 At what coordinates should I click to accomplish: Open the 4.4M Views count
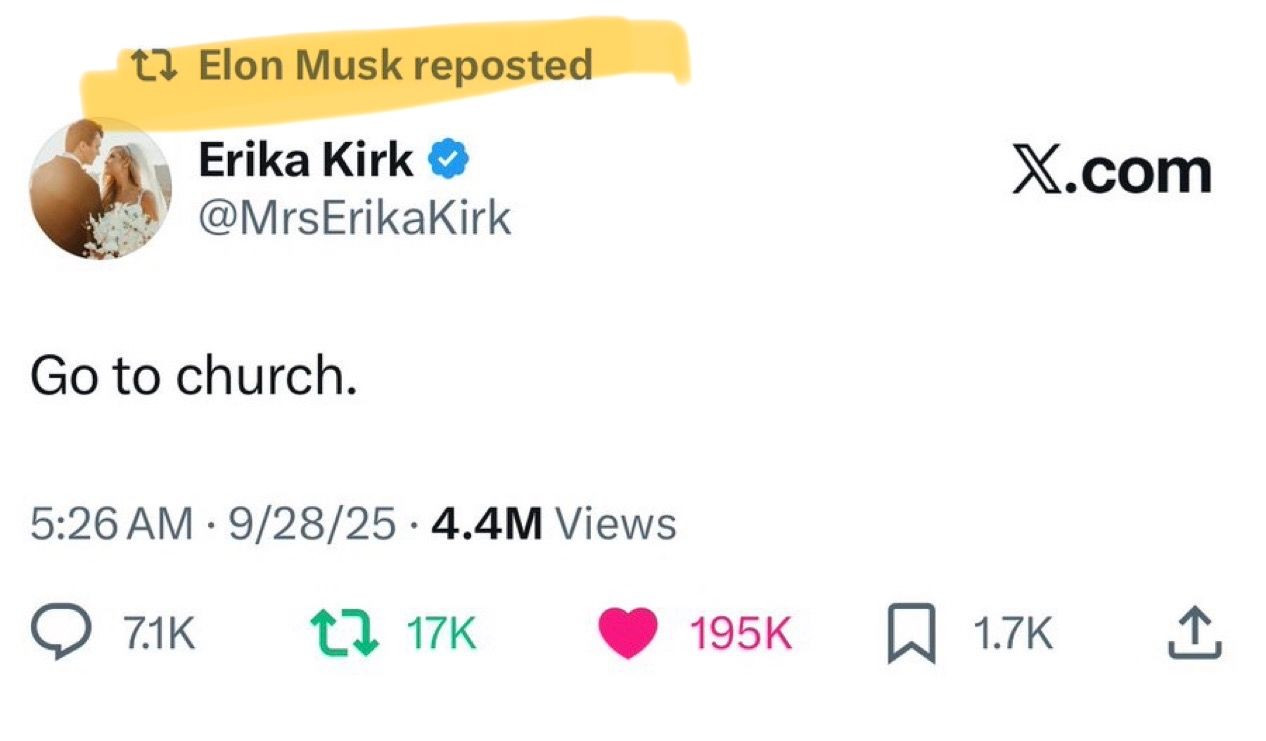click(553, 523)
